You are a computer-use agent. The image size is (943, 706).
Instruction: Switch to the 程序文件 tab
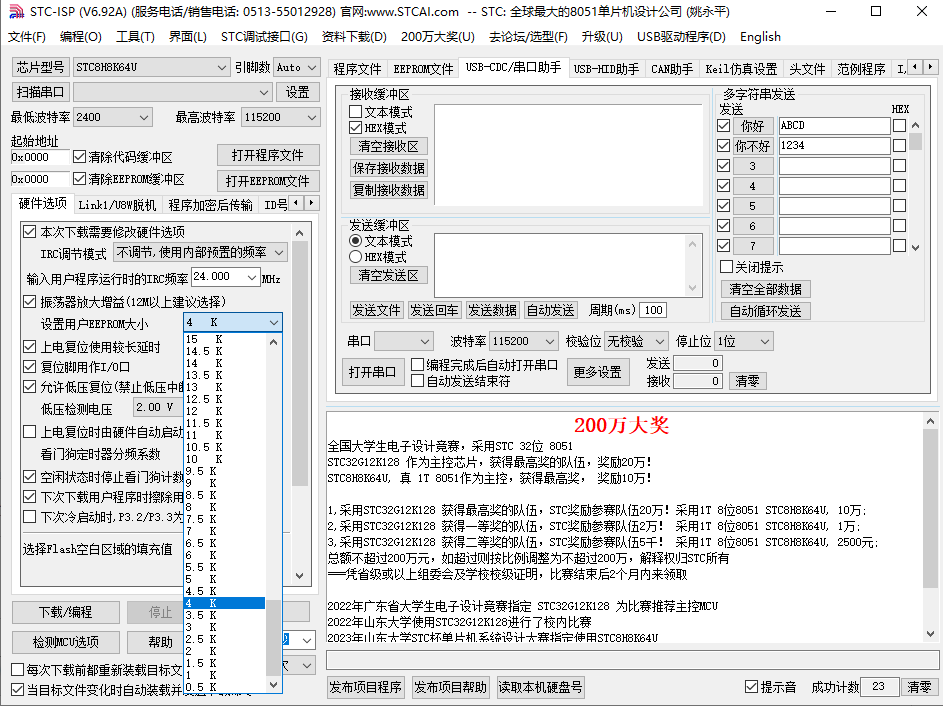(357, 69)
